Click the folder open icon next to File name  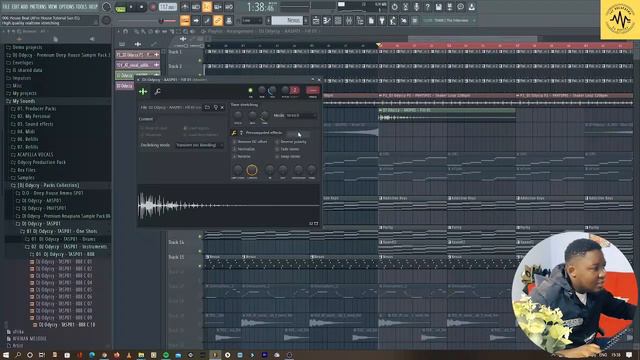pyautogui.click(x=207, y=107)
